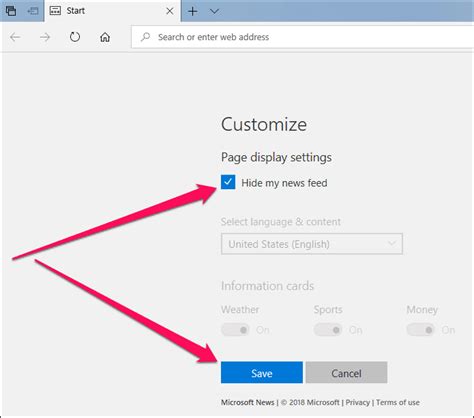Click the set these tabs aside icon

coord(33,11)
